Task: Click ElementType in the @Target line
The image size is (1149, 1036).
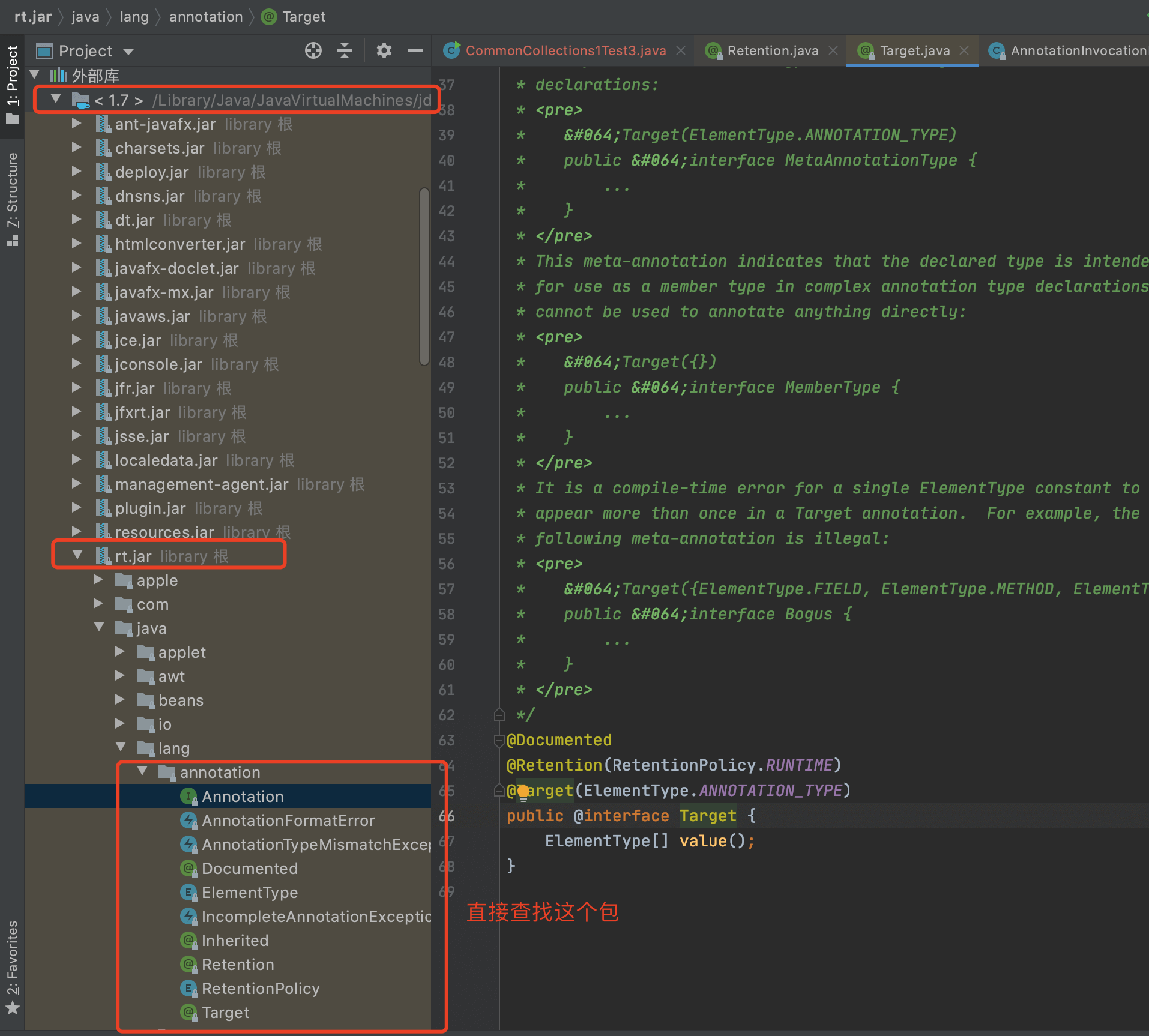Action: coord(636,791)
